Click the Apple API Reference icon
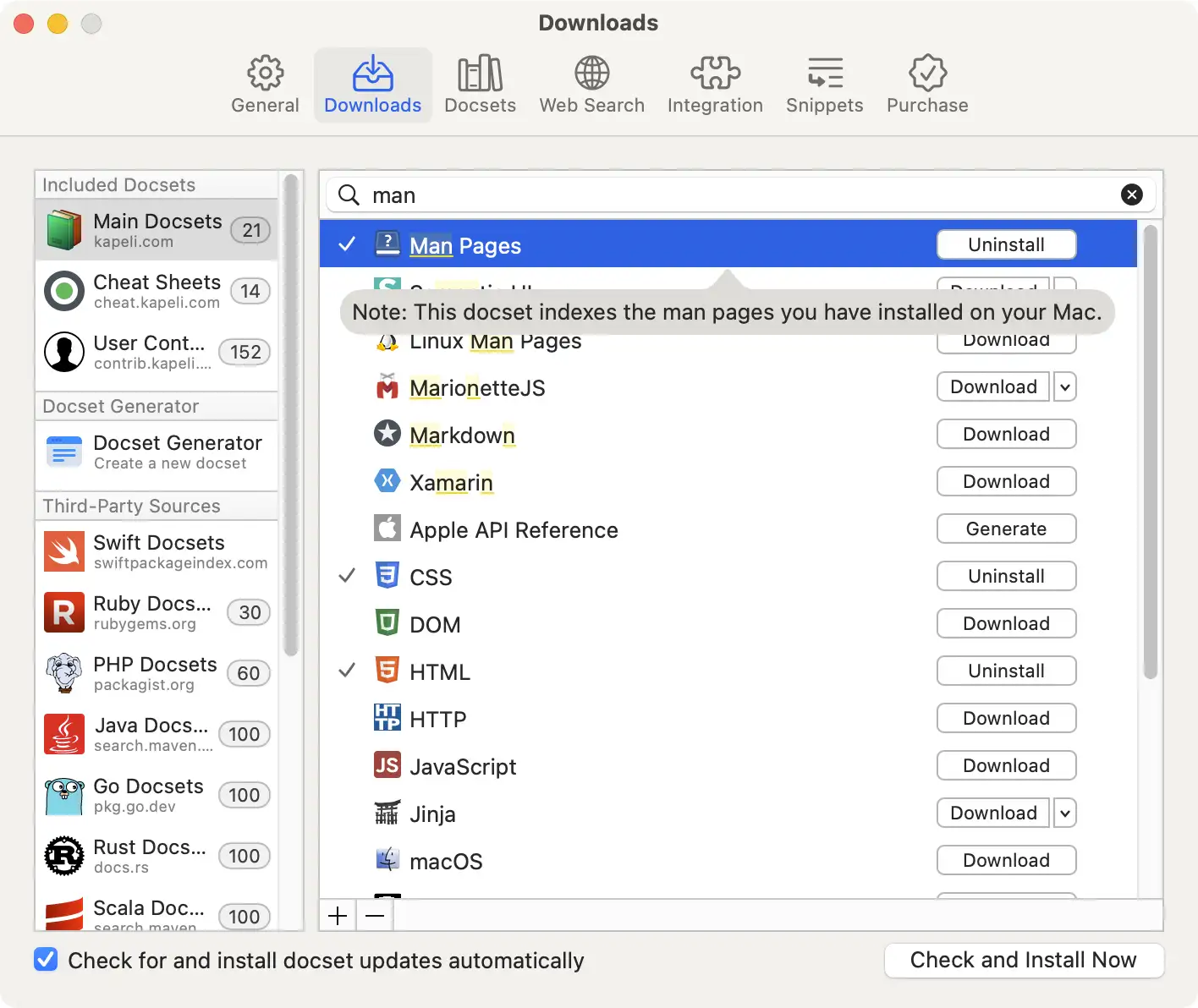 click(x=387, y=529)
